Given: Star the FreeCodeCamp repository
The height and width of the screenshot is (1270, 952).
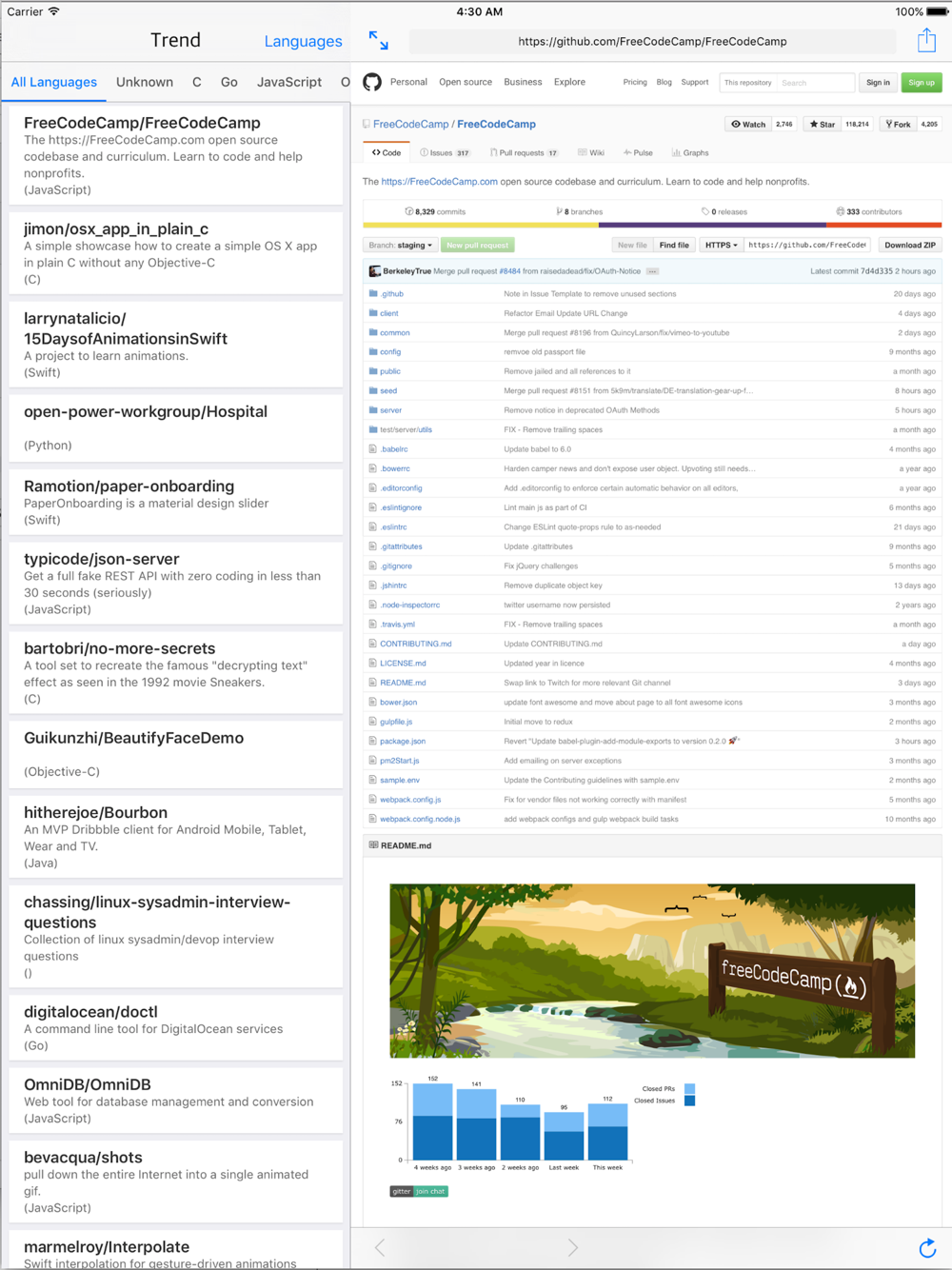Looking at the screenshot, I should pyautogui.click(x=822, y=124).
